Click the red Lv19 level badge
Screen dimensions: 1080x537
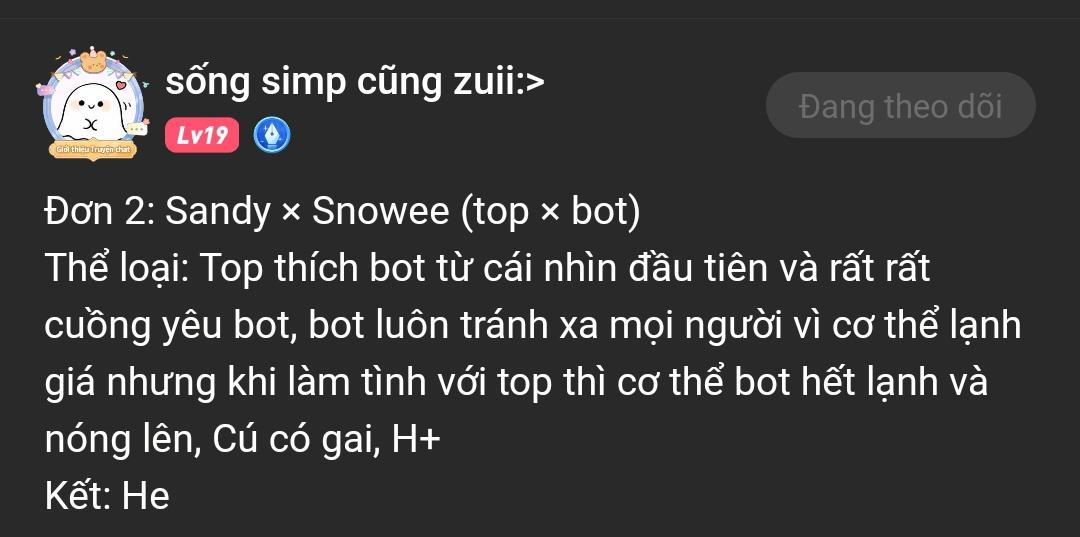(x=202, y=135)
